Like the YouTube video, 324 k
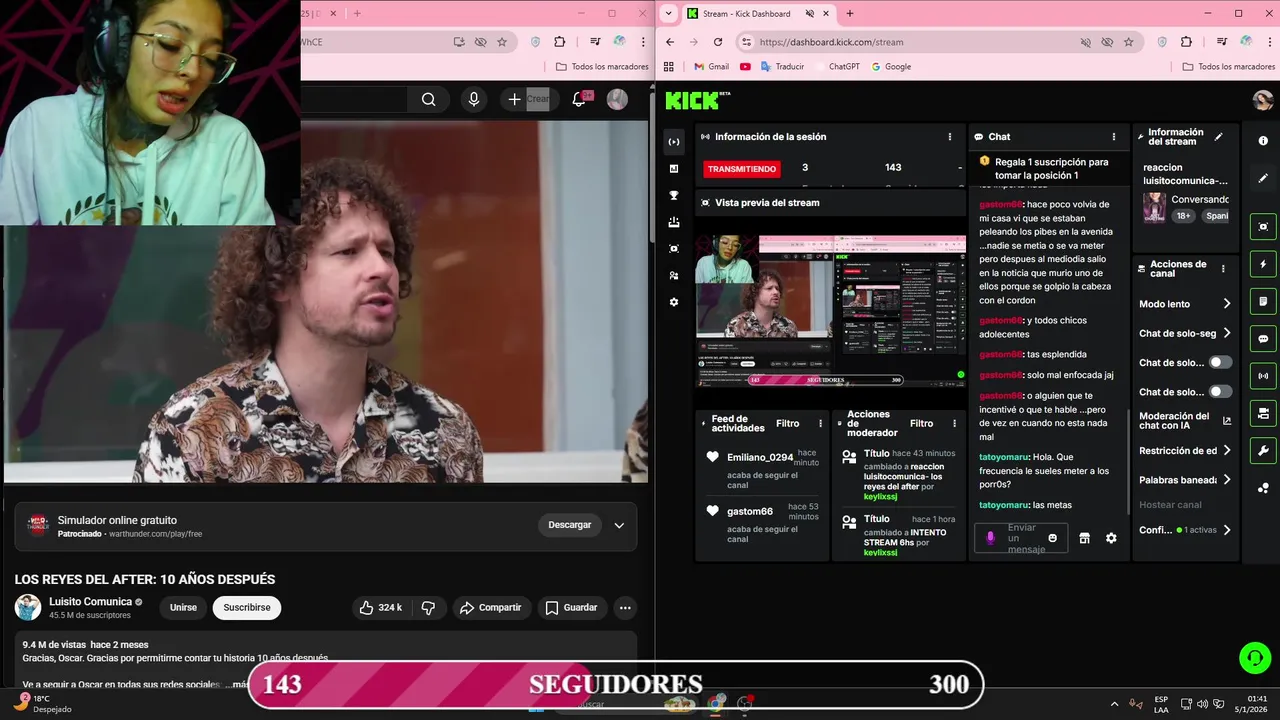 pos(381,607)
